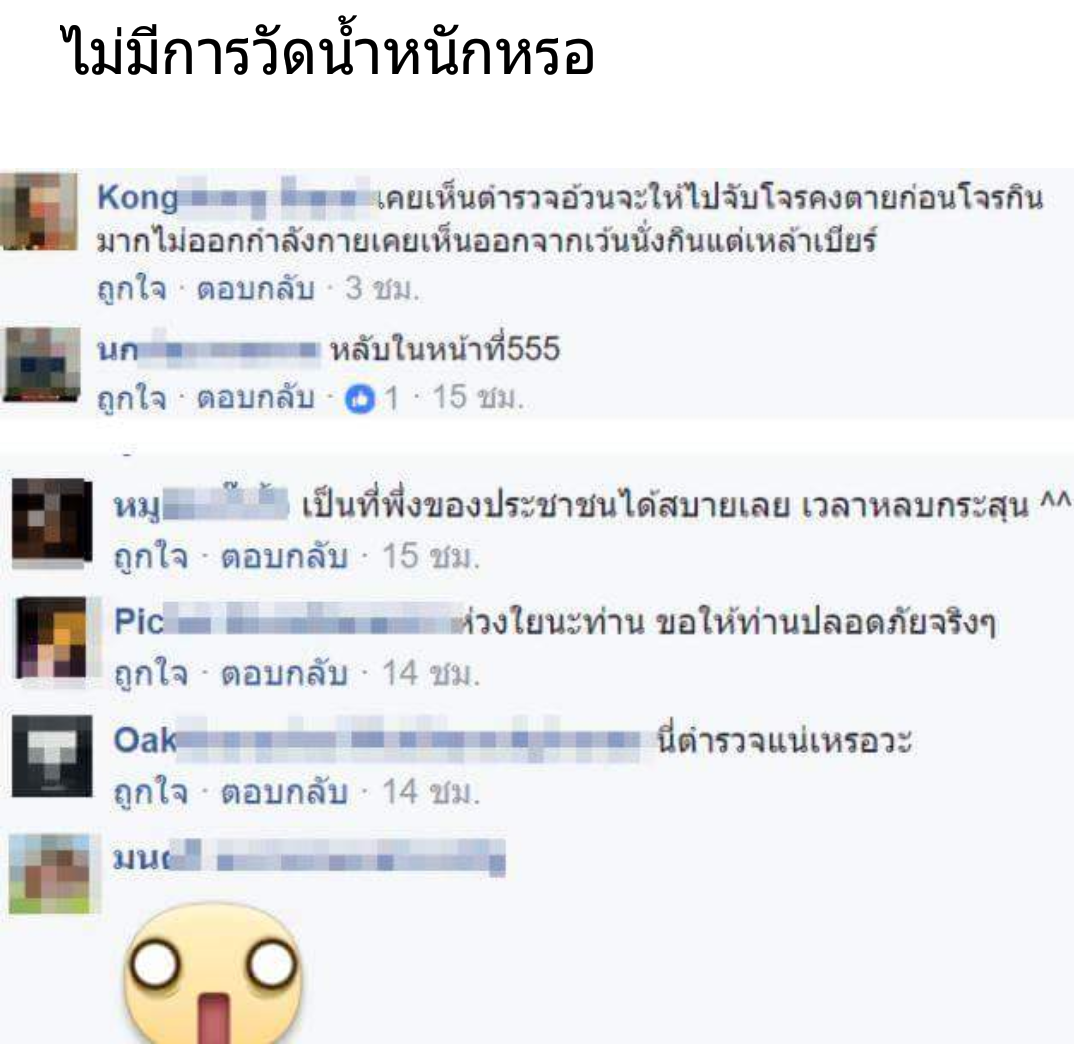Open the 3 ชม. timestamp on Kong's comment
The image size is (1074, 1057).
pos(382,288)
